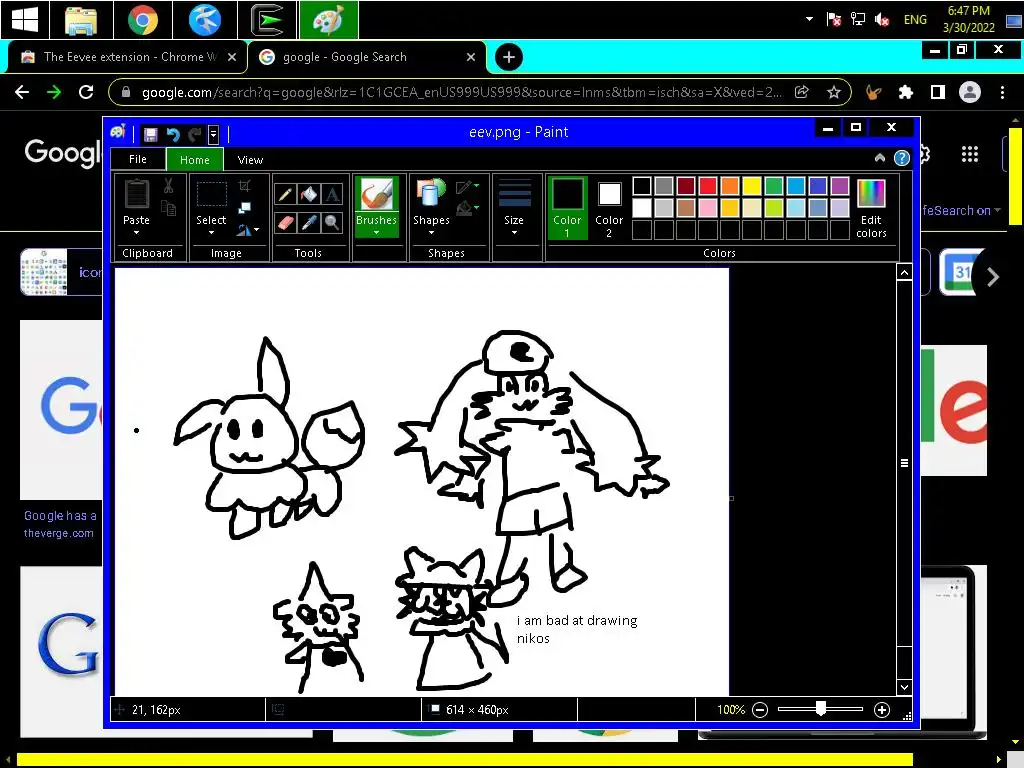Image resolution: width=1024 pixels, height=768 pixels.
Task: Pick the red color swatch
Action: tap(708, 186)
